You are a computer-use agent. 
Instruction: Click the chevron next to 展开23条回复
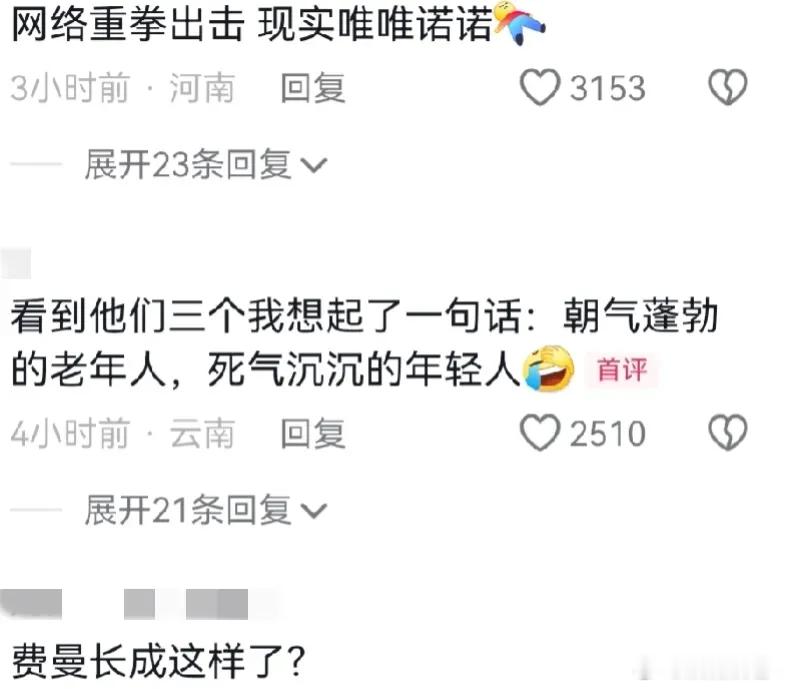pyautogui.click(x=313, y=166)
